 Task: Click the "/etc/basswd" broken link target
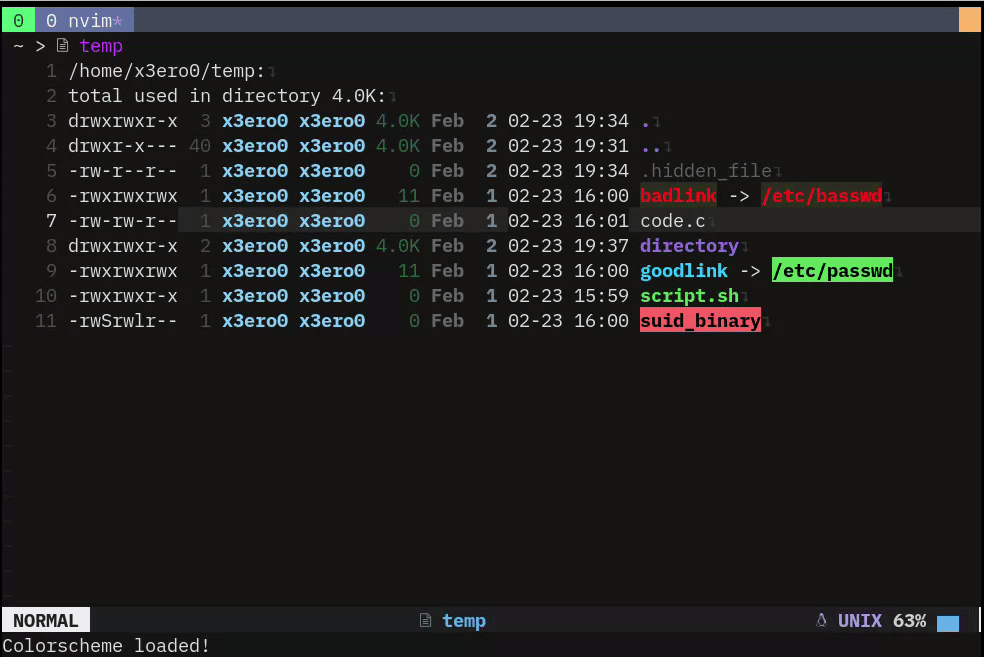click(821, 196)
